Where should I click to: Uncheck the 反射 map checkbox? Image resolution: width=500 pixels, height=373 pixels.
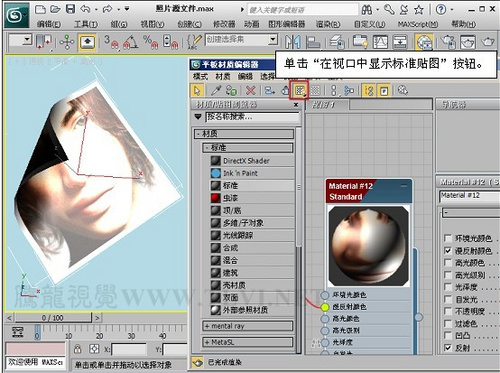448,348
